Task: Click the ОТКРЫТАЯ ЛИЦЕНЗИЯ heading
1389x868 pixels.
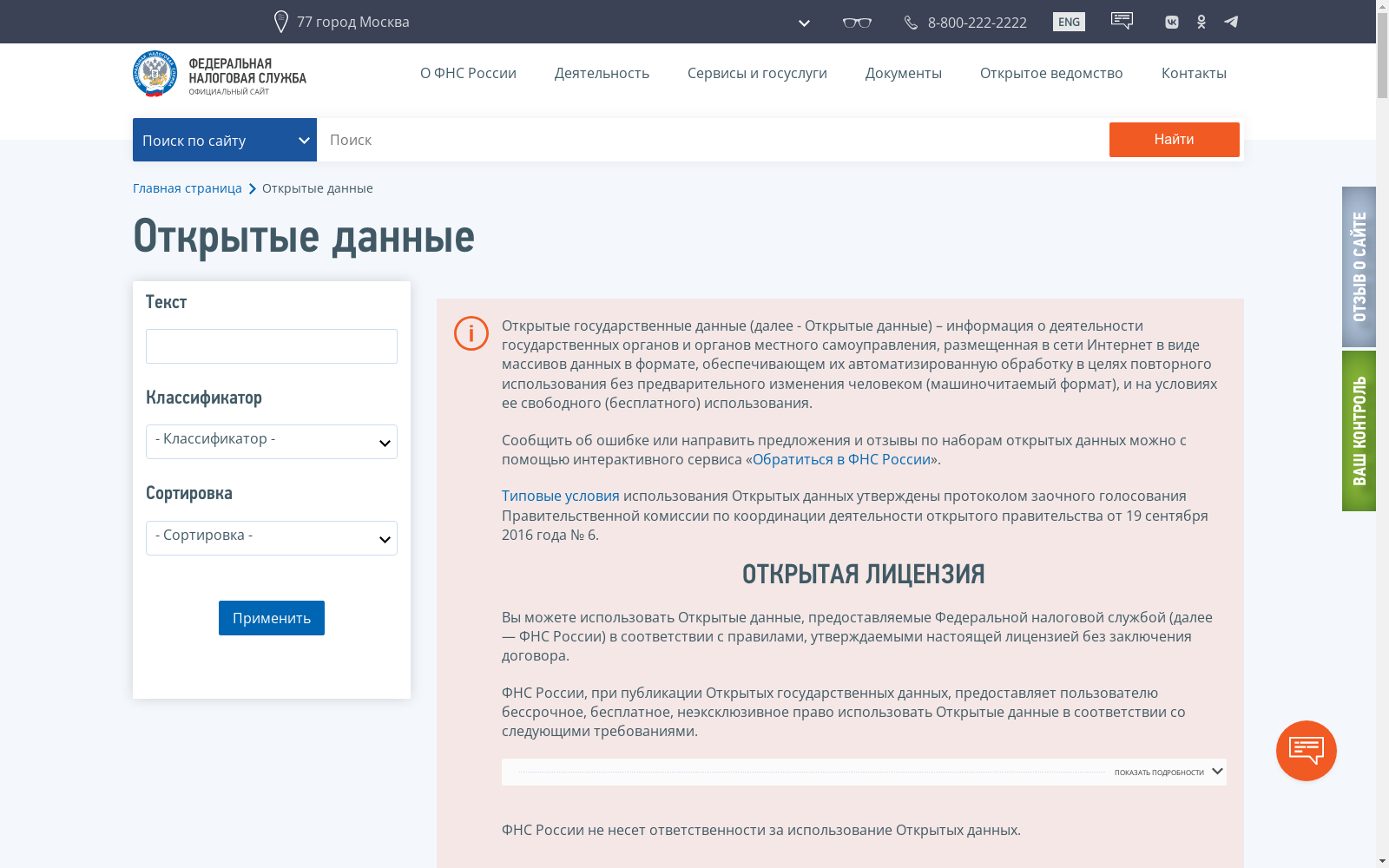Action: pos(864,574)
